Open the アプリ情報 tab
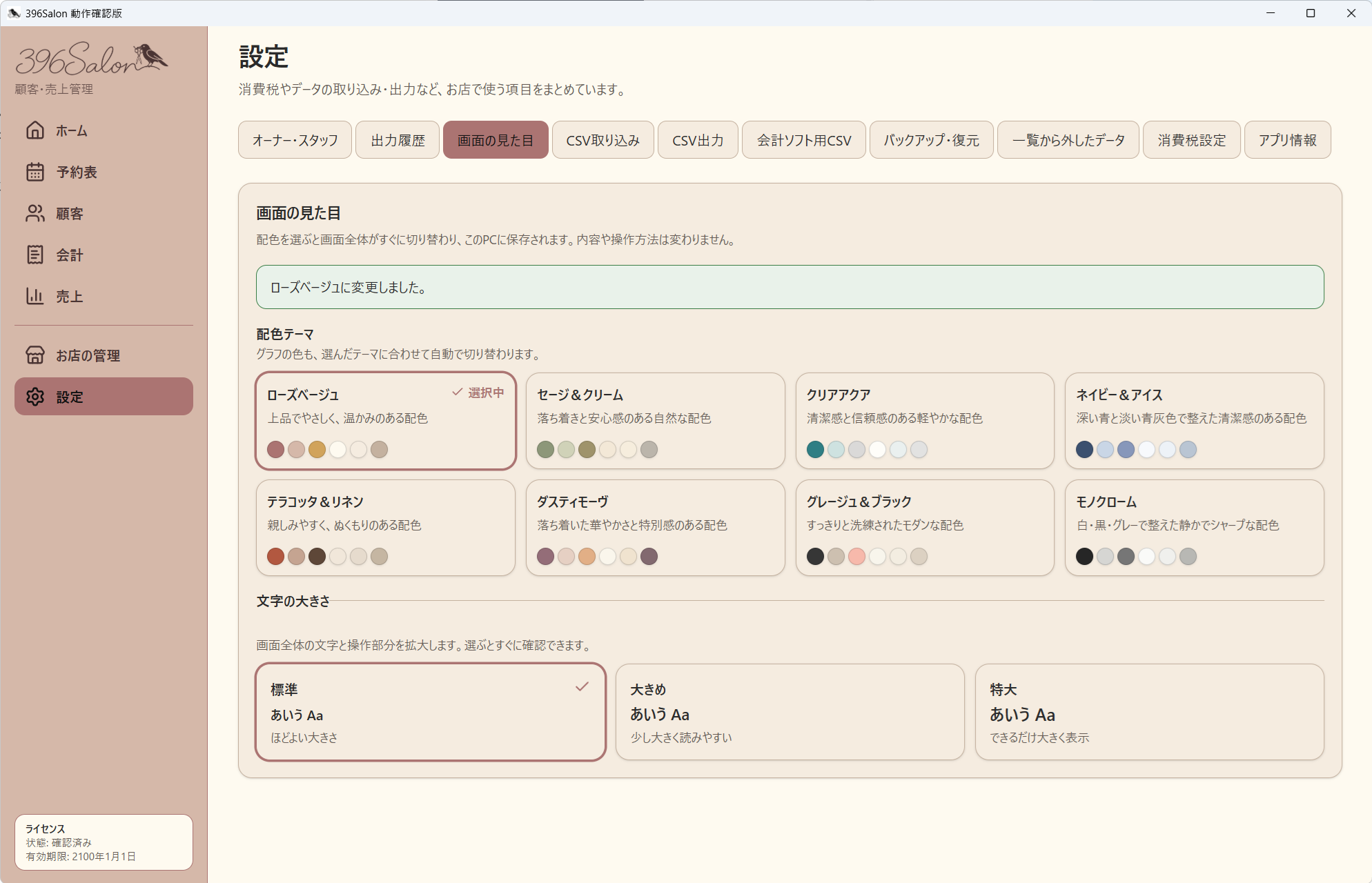 click(x=1287, y=140)
